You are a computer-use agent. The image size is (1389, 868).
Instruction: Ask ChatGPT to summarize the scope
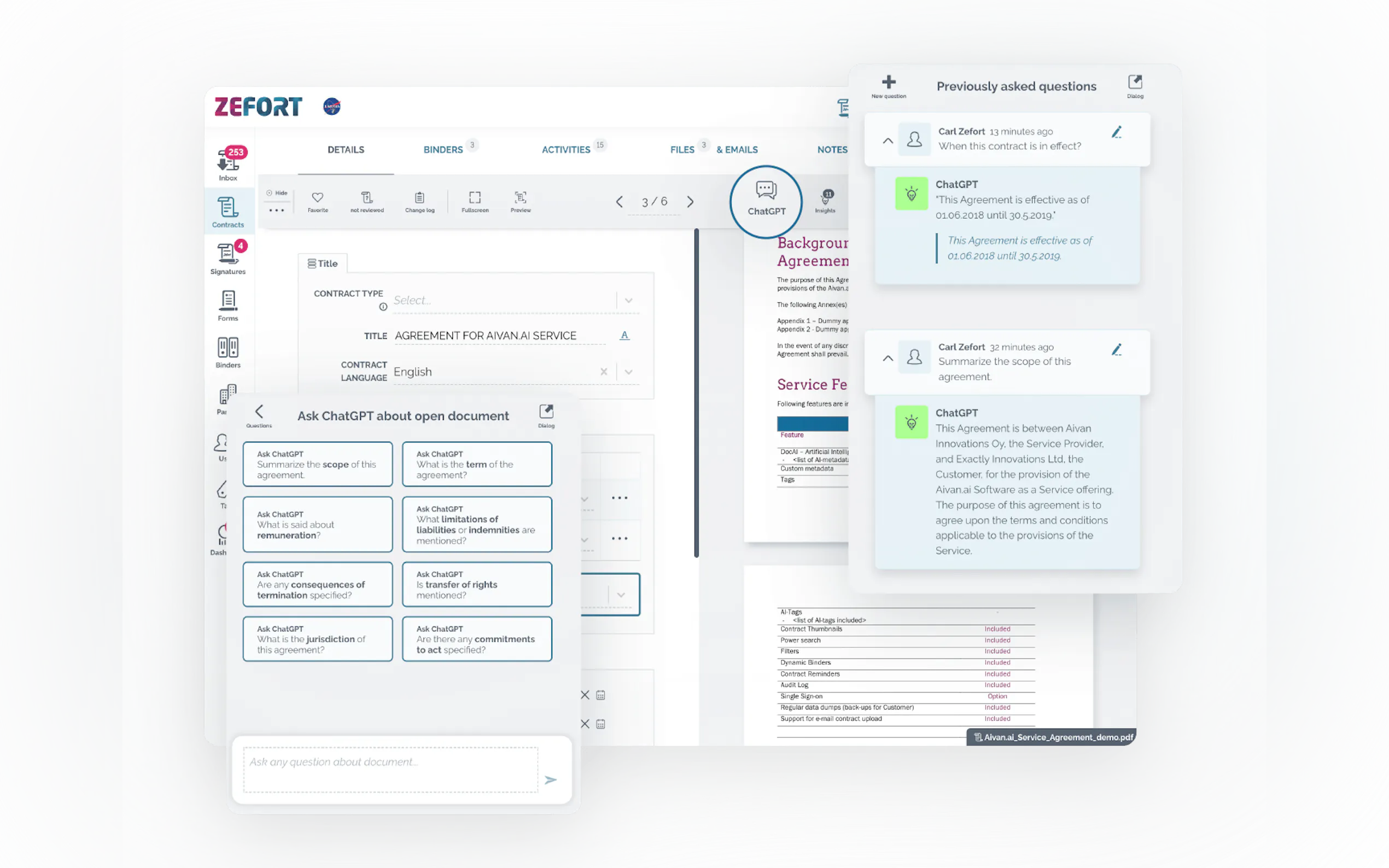(x=318, y=465)
